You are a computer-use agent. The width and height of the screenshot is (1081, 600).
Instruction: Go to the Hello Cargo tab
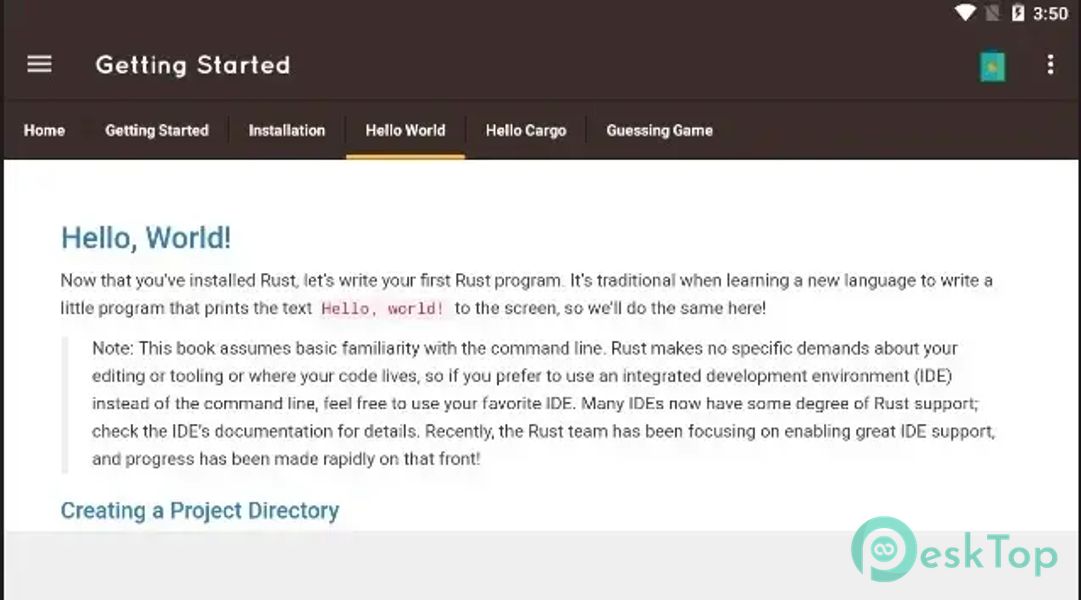tap(526, 130)
